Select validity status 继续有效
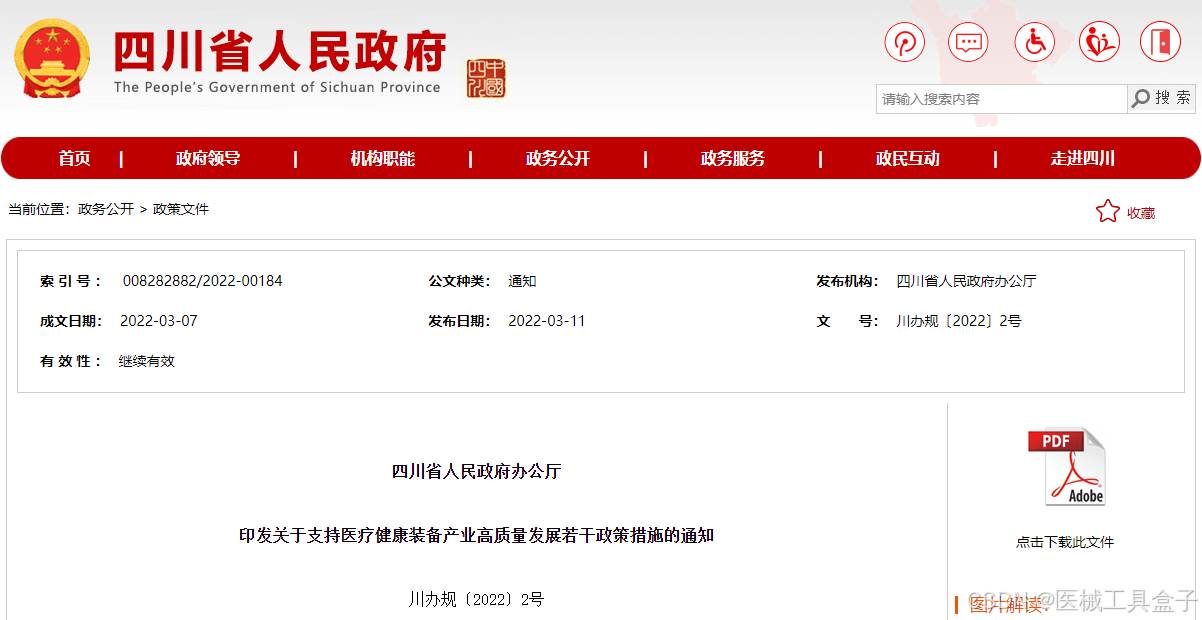Viewport: 1202px width, 620px height. [x=147, y=361]
